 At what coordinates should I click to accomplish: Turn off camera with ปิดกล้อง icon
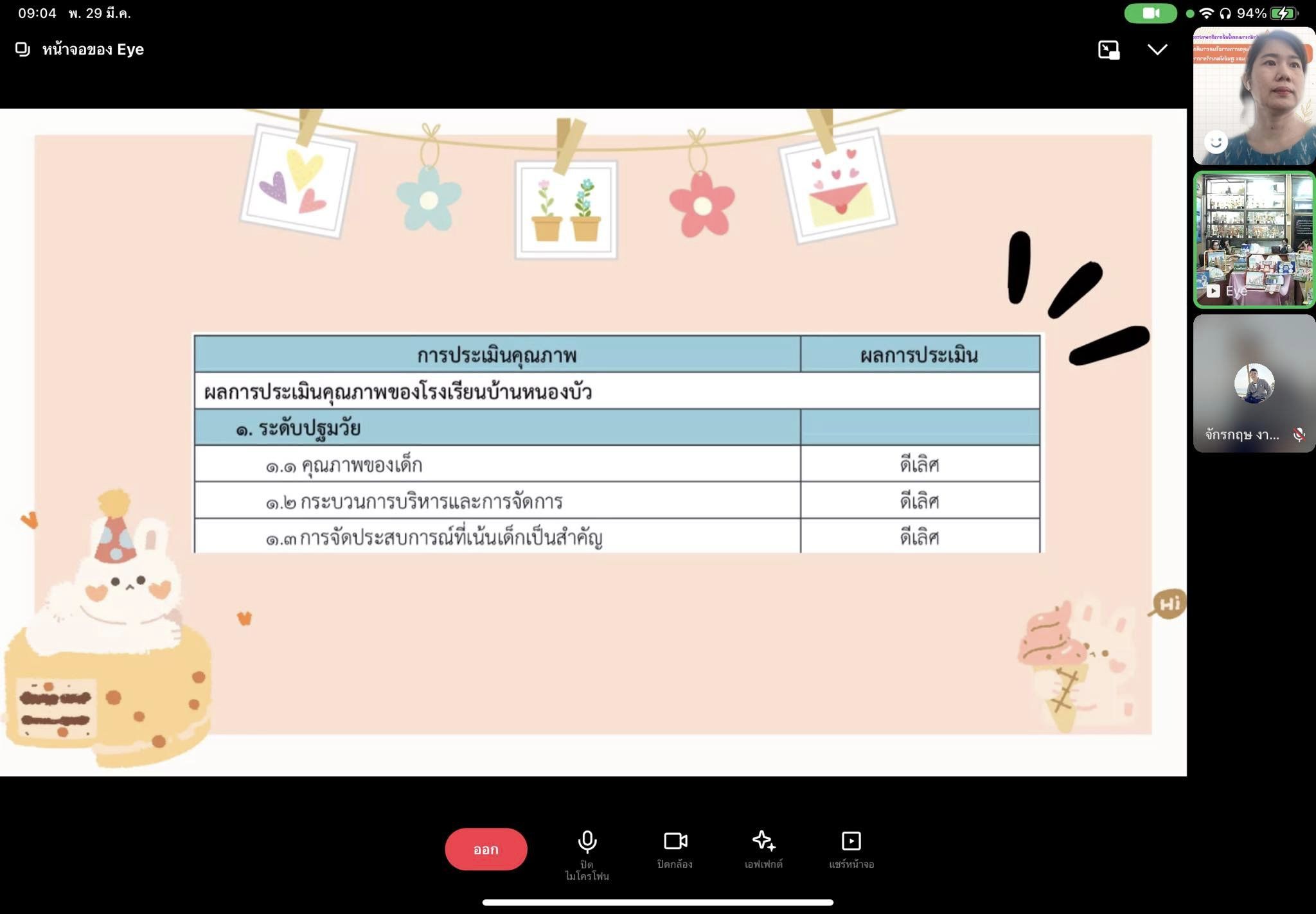pos(675,841)
